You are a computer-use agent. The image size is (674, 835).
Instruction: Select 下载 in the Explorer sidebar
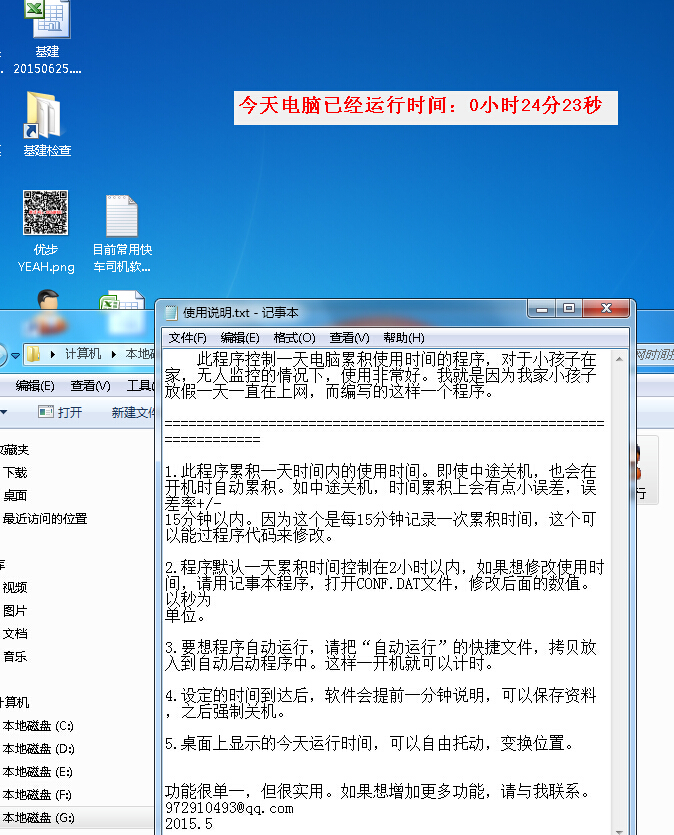[x=15, y=472]
